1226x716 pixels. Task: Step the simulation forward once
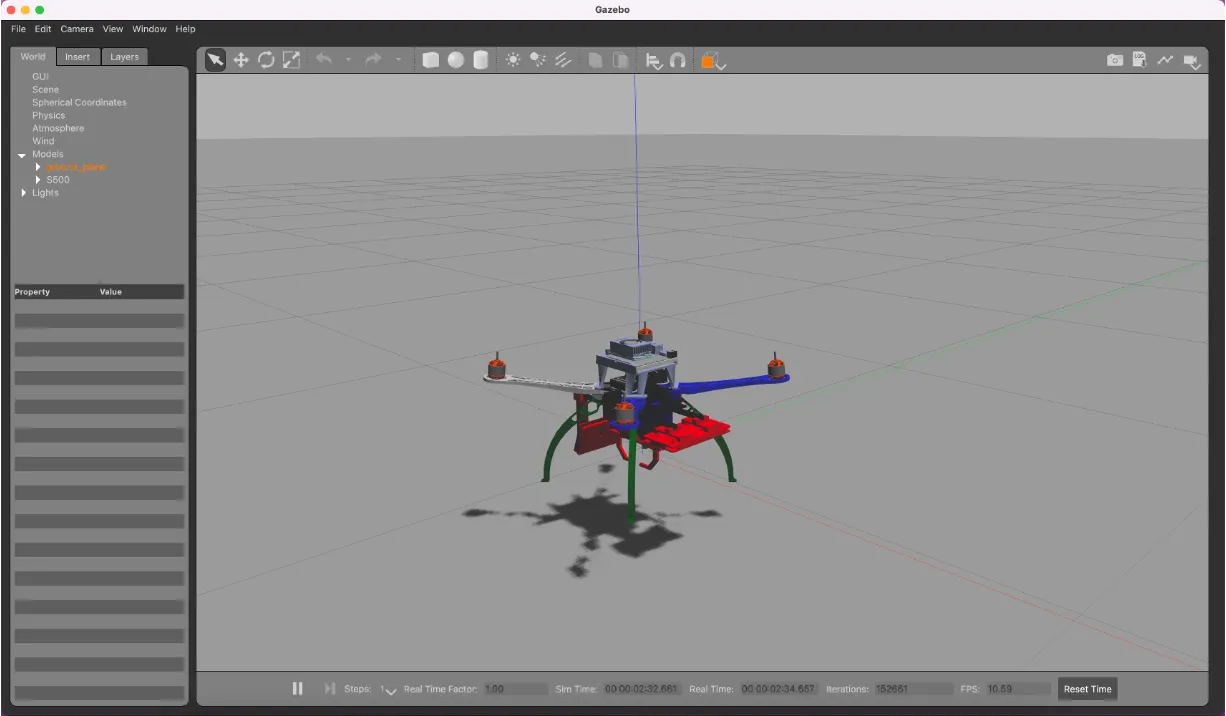click(x=329, y=689)
